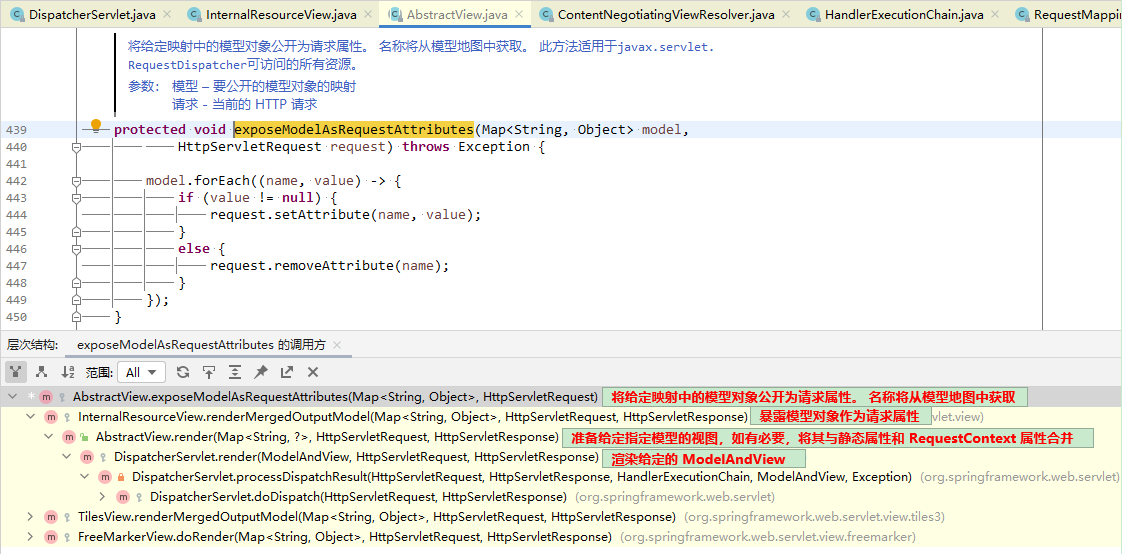Fold the forEach lambda at line 442

coord(77,181)
